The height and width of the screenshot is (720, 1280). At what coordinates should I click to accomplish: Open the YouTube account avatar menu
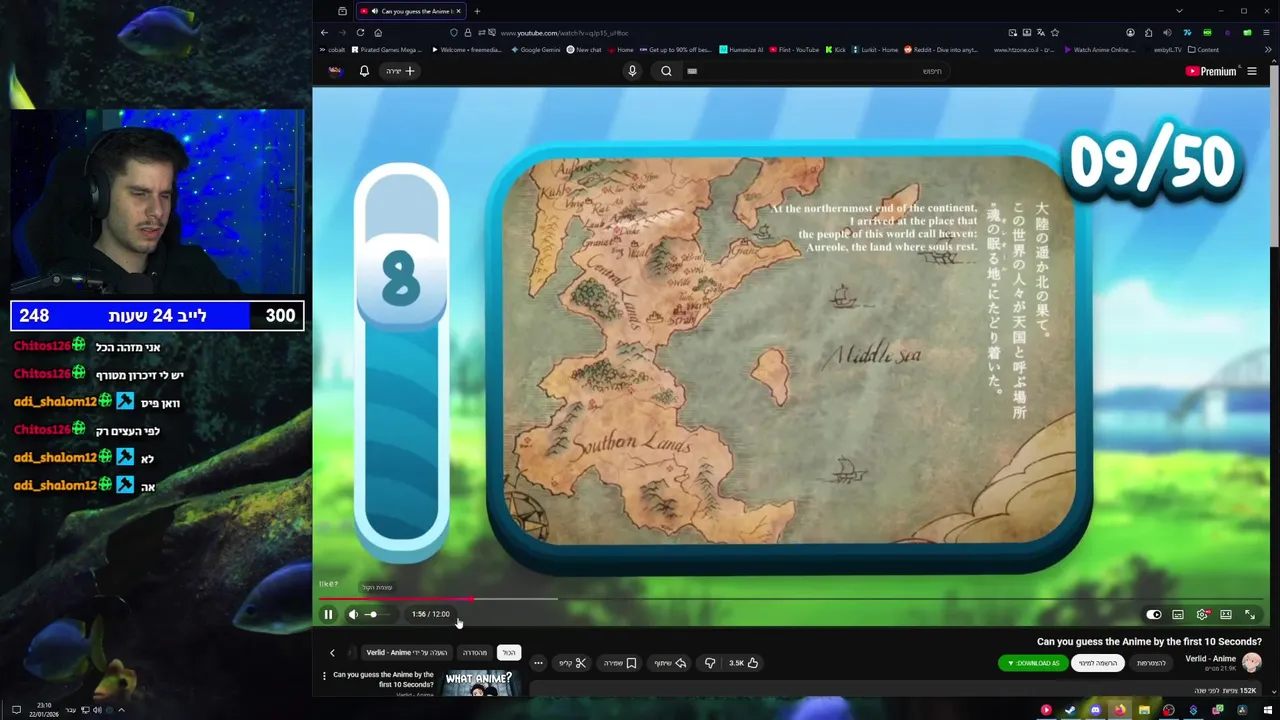tap(336, 71)
